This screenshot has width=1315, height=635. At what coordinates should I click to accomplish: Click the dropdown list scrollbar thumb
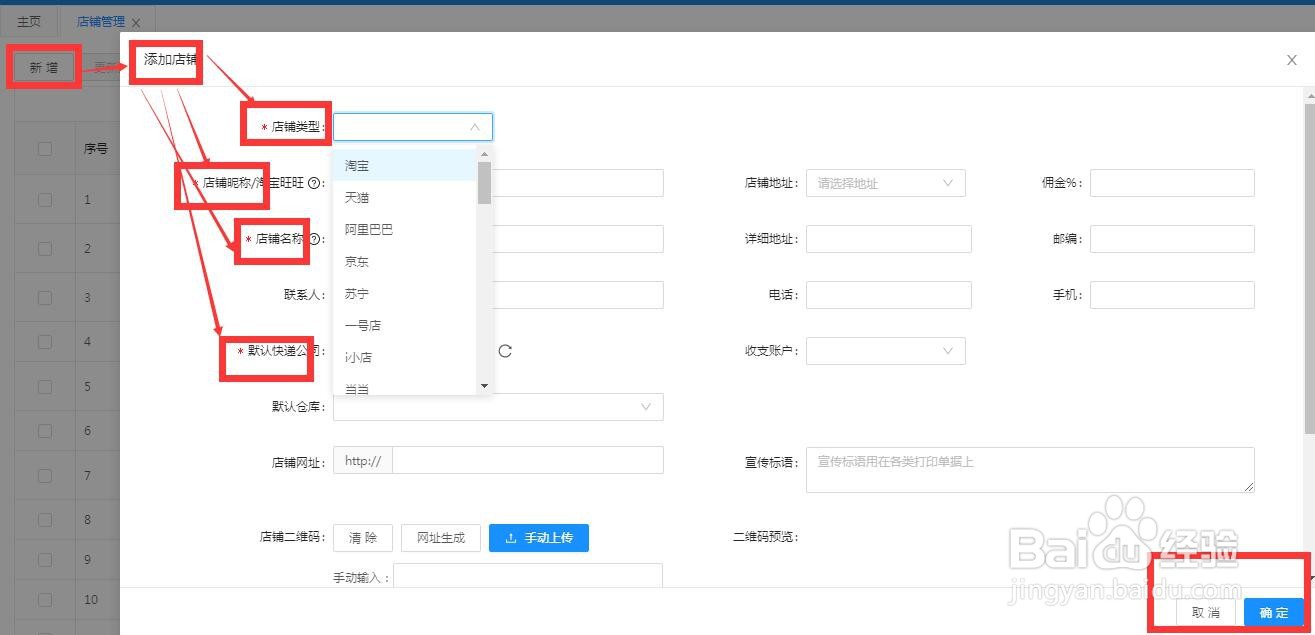point(484,182)
